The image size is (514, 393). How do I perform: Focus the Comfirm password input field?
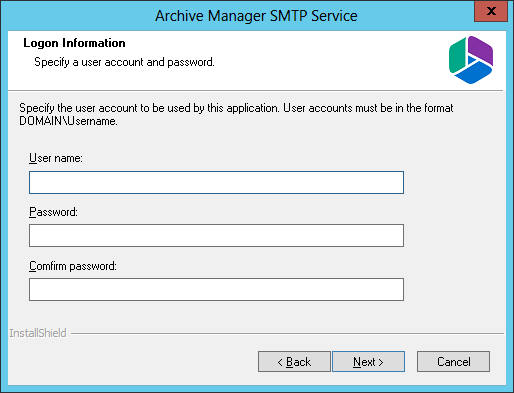point(216,289)
